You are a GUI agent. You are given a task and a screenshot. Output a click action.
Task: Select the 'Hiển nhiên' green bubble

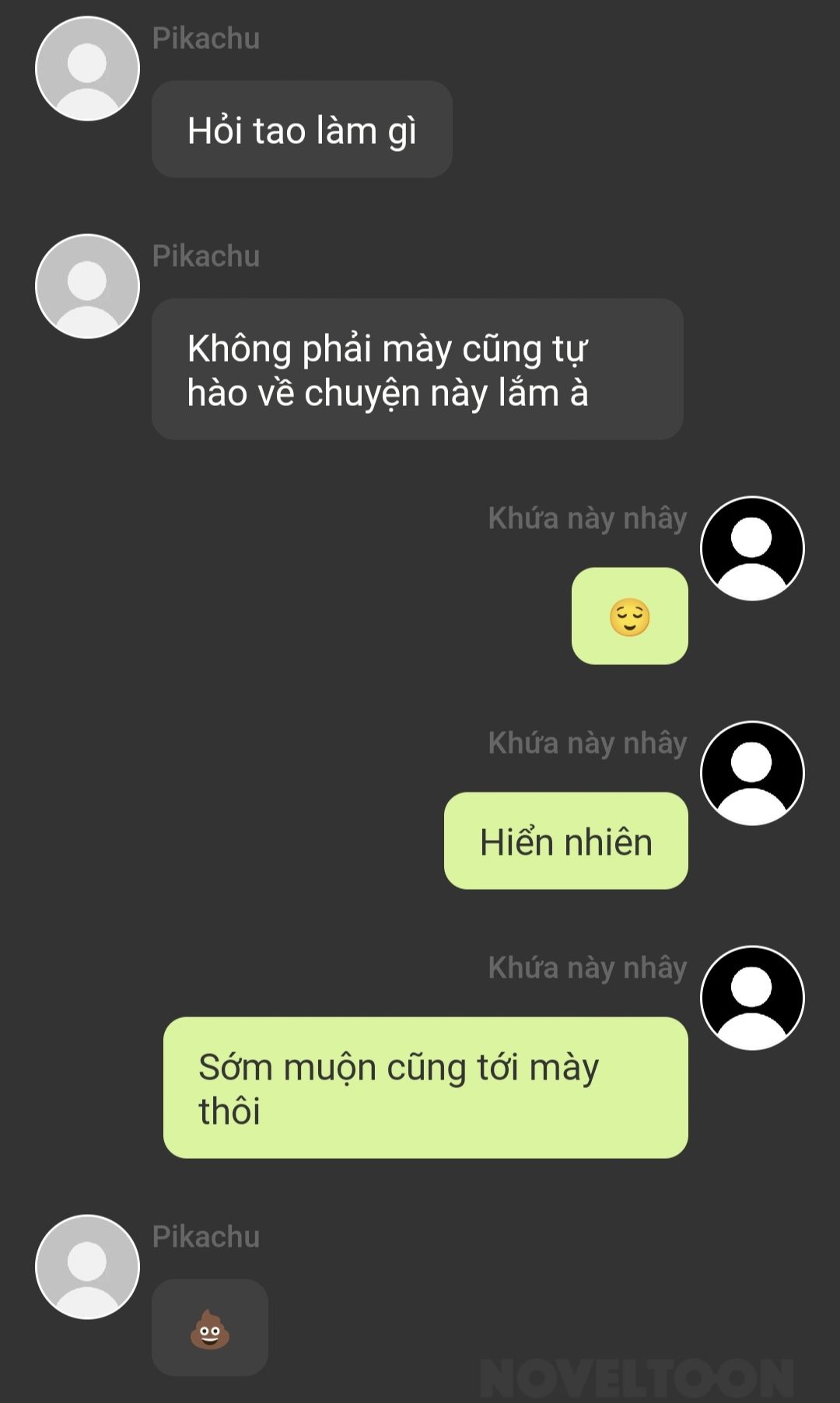coord(566,841)
